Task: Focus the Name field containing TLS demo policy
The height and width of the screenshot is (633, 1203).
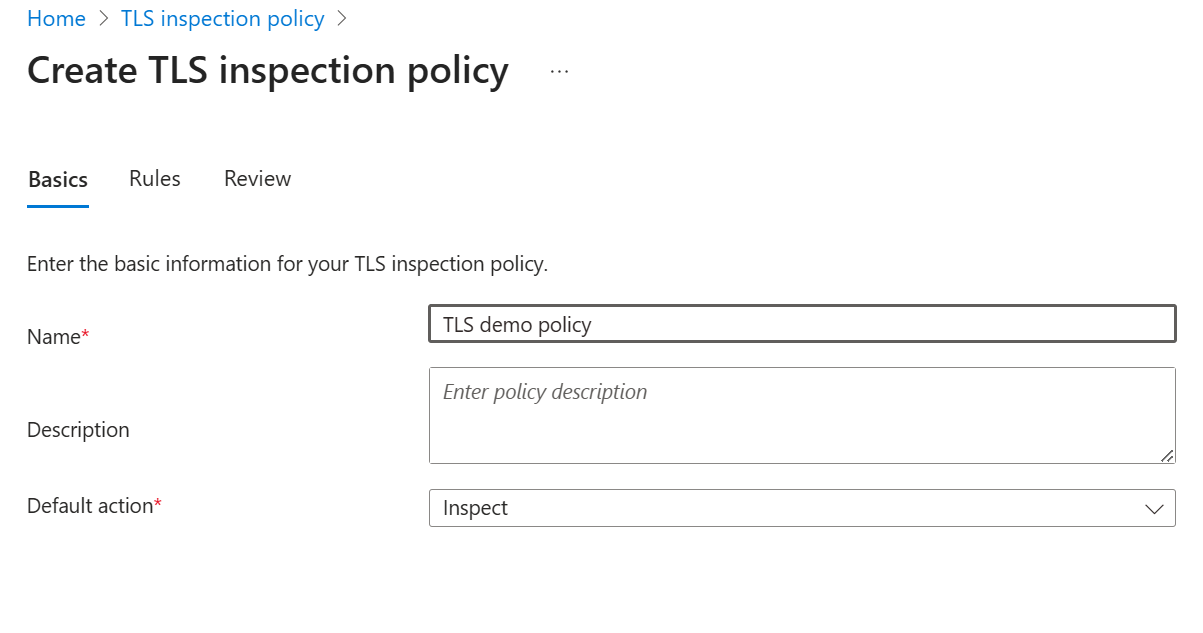Action: (x=801, y=324)
